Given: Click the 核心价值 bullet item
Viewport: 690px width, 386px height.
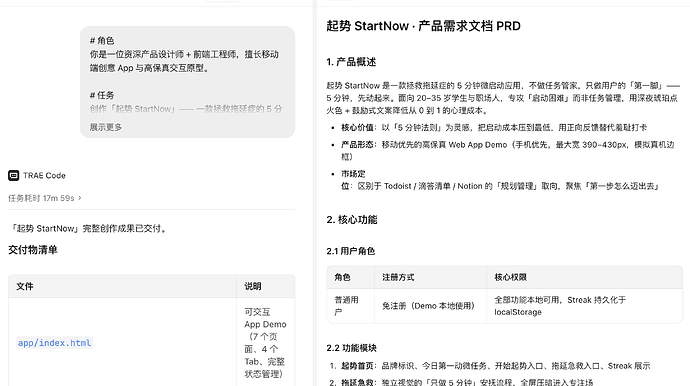Looking at the screenshot, I should tap(494, 128).
